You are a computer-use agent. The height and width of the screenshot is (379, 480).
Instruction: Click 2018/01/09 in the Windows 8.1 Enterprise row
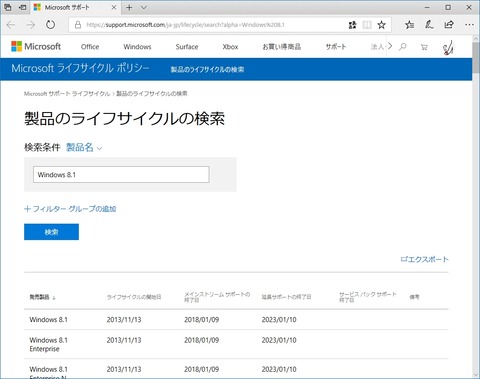click(x=201, y=340)
